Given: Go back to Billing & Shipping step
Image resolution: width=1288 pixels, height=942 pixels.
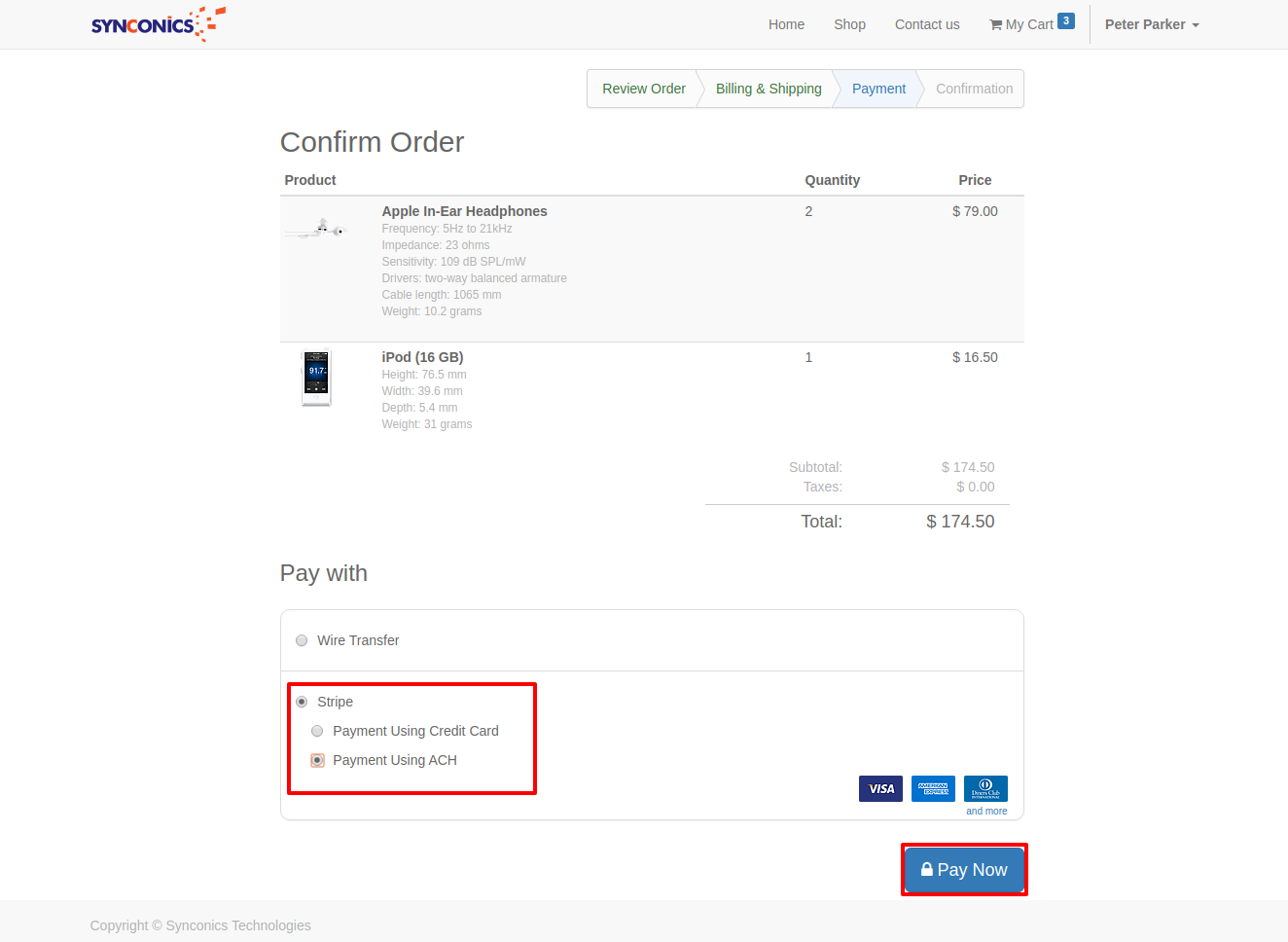Looking at the screenshot, I should 769,89.
